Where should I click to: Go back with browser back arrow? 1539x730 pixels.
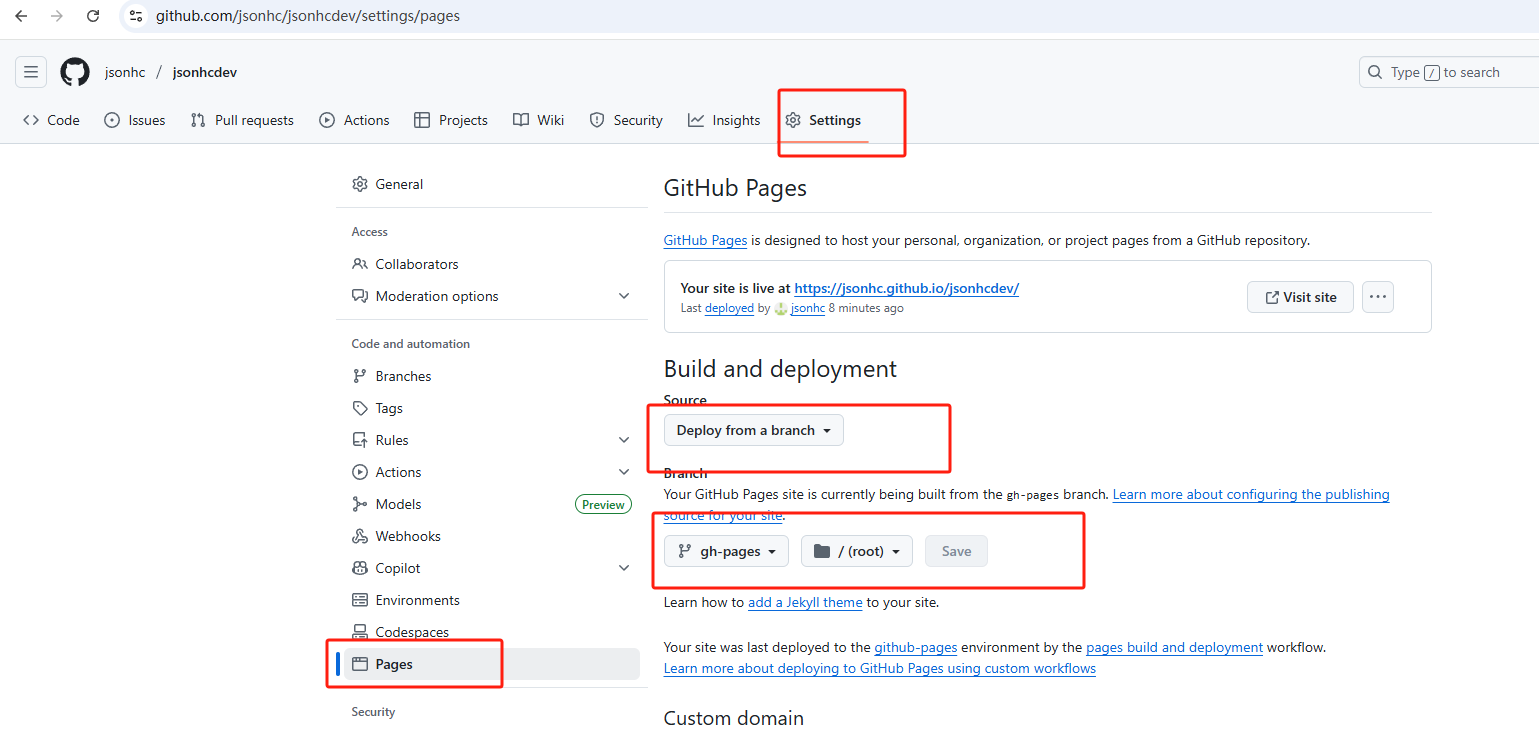click(x=21, y=16)
